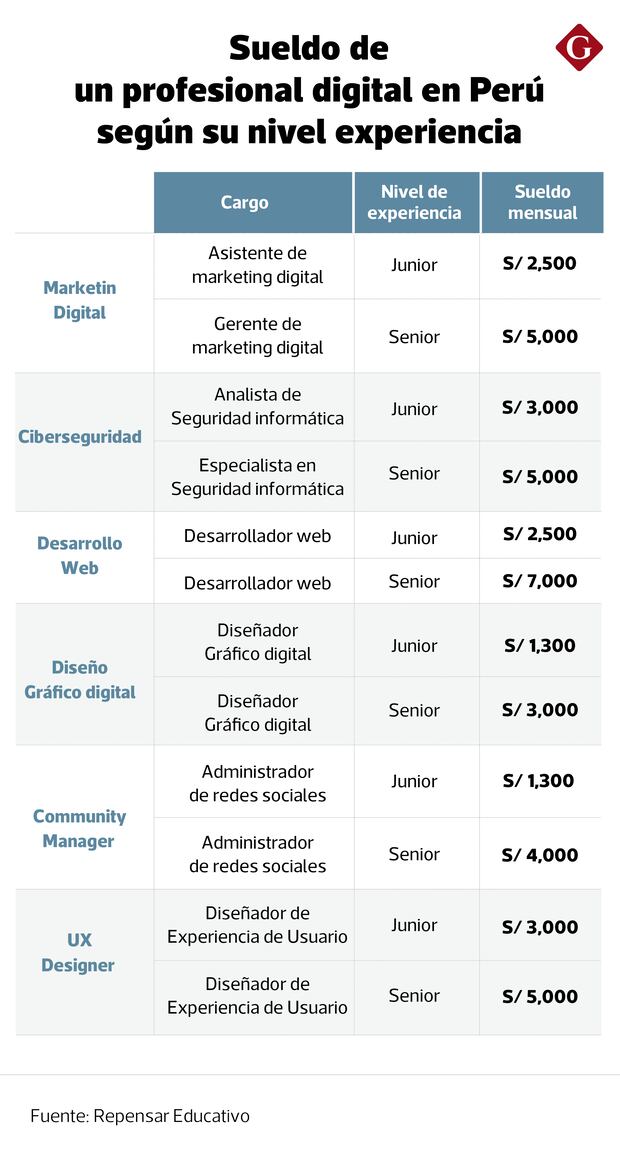Click the red G logo icon

pos(579,48)
